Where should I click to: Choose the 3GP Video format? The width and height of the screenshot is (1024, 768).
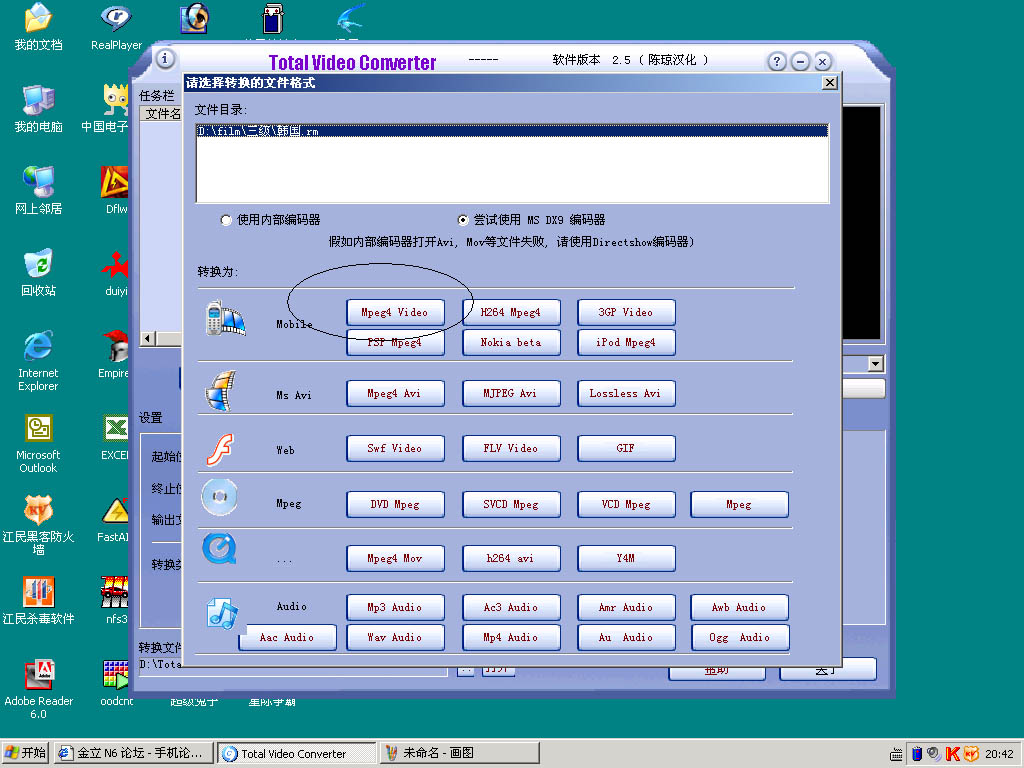(626, 313)
